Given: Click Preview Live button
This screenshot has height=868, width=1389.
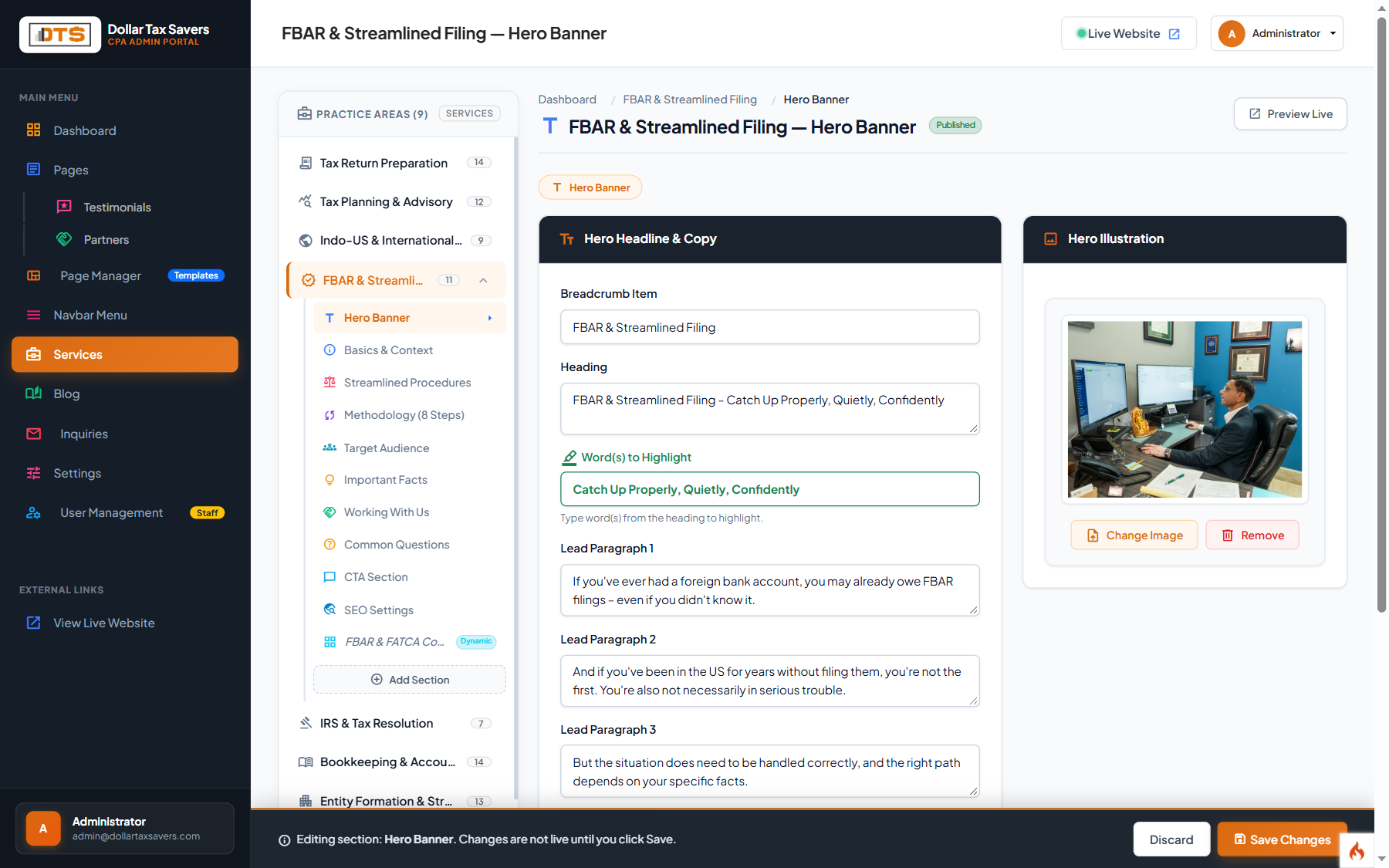Looking at the screenshot, I should (x=1290, y=113).
